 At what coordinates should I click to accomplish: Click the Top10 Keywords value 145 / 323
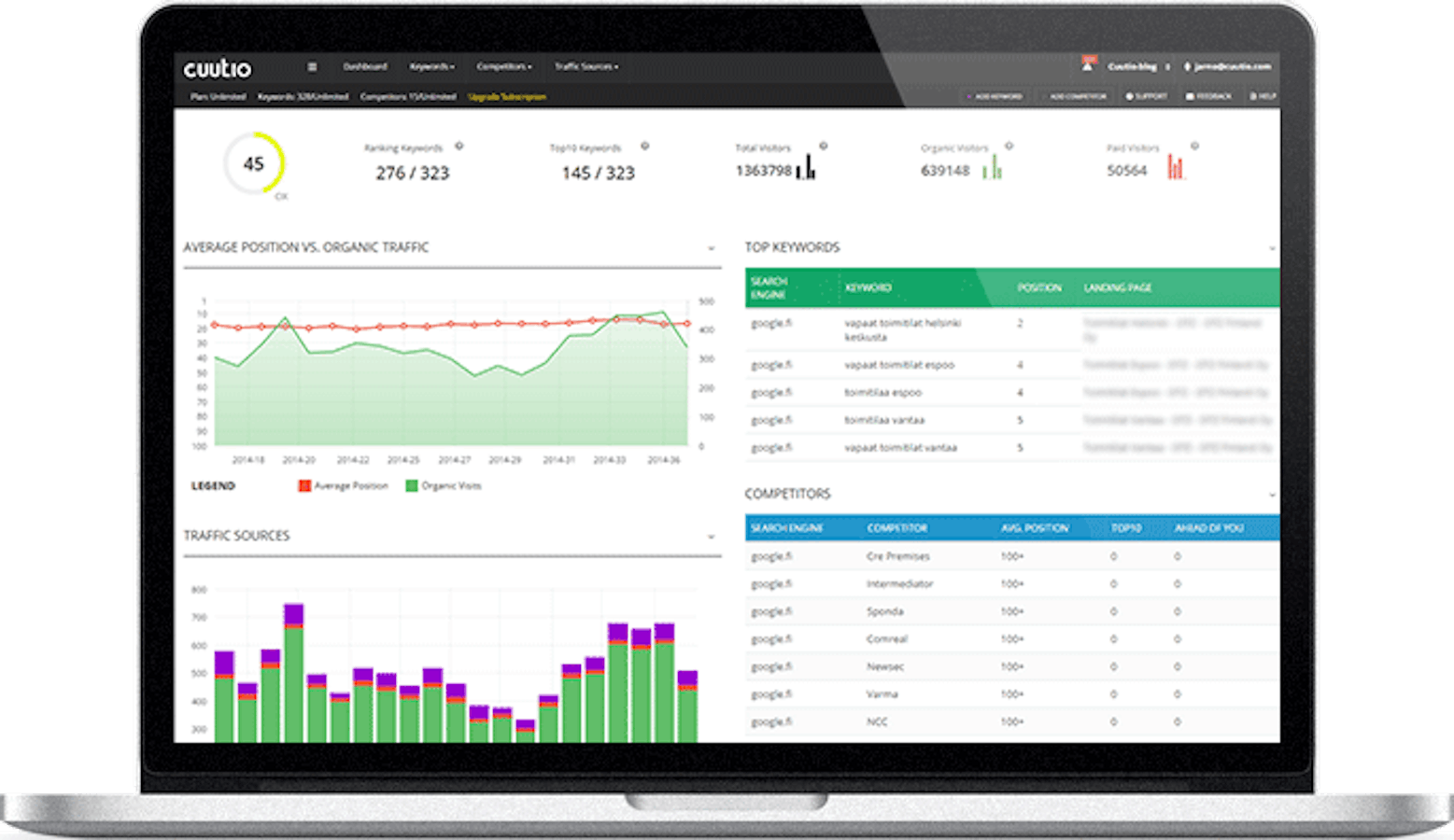(598, 174)
